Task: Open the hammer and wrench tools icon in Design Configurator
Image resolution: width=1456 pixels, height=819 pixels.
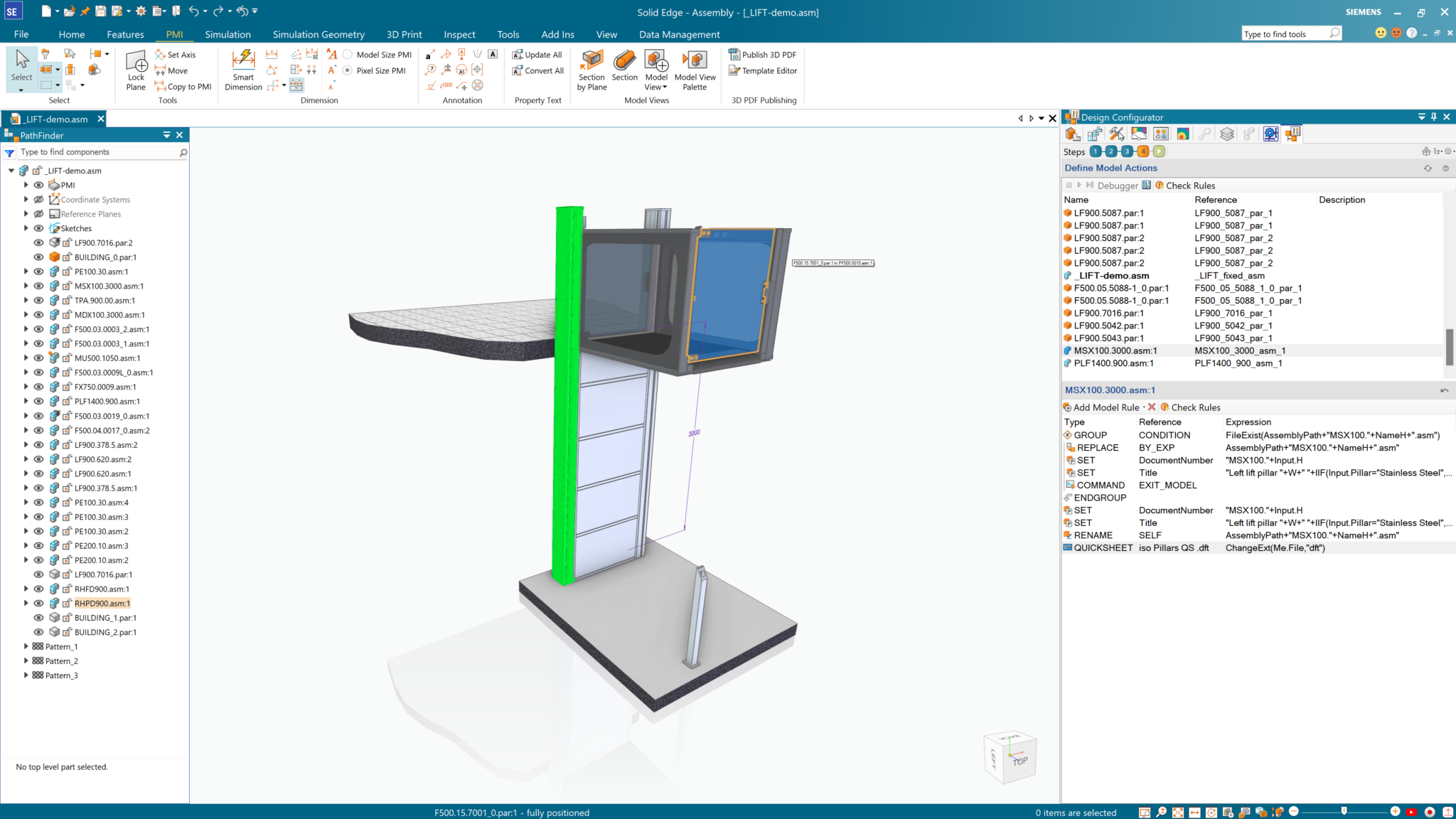Action: point(1117,134)
